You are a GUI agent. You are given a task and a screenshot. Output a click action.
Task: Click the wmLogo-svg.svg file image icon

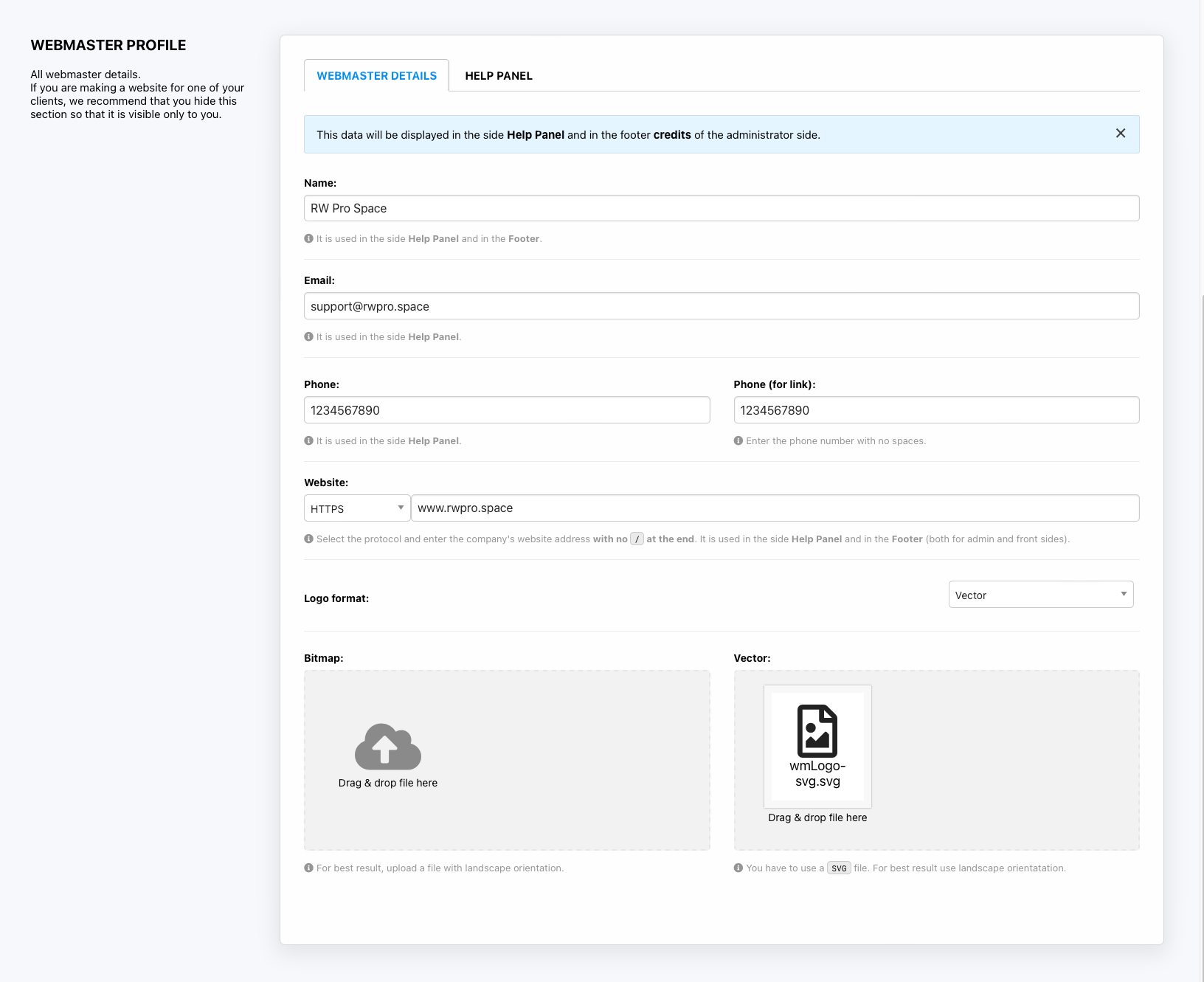817,730
